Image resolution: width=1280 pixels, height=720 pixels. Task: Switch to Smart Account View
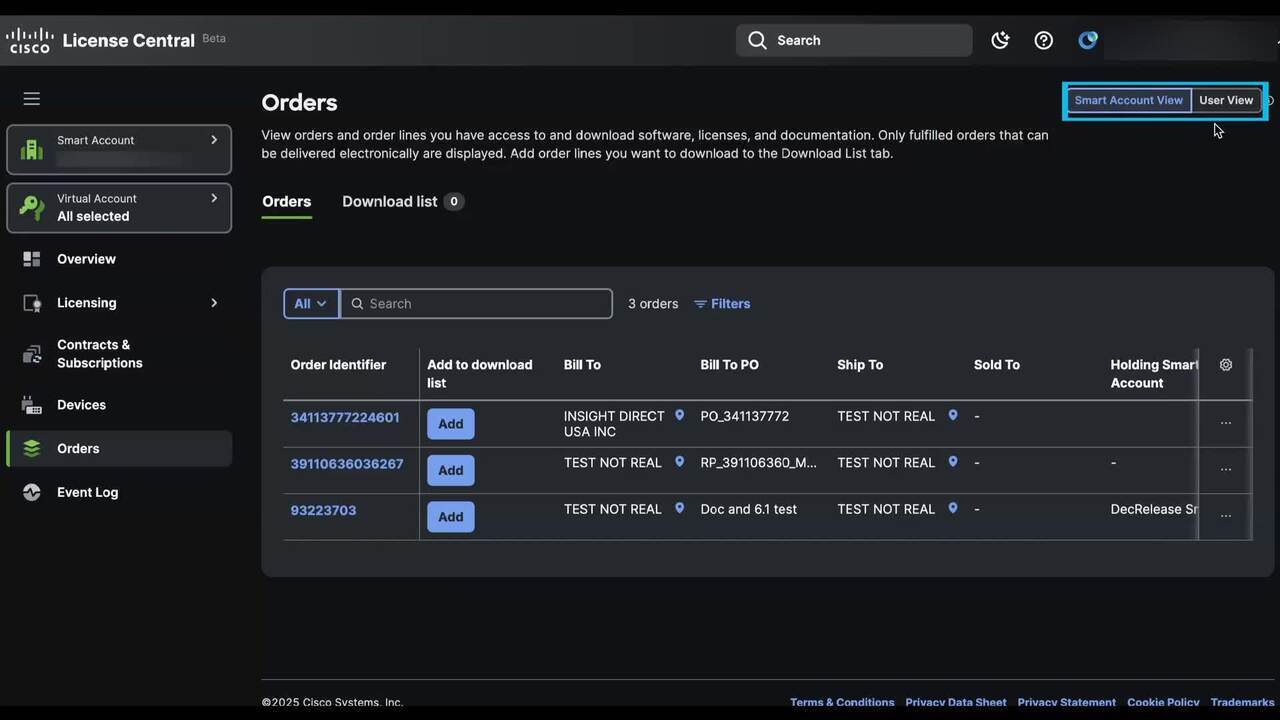pyautogui.click(x=1128, y=100)
